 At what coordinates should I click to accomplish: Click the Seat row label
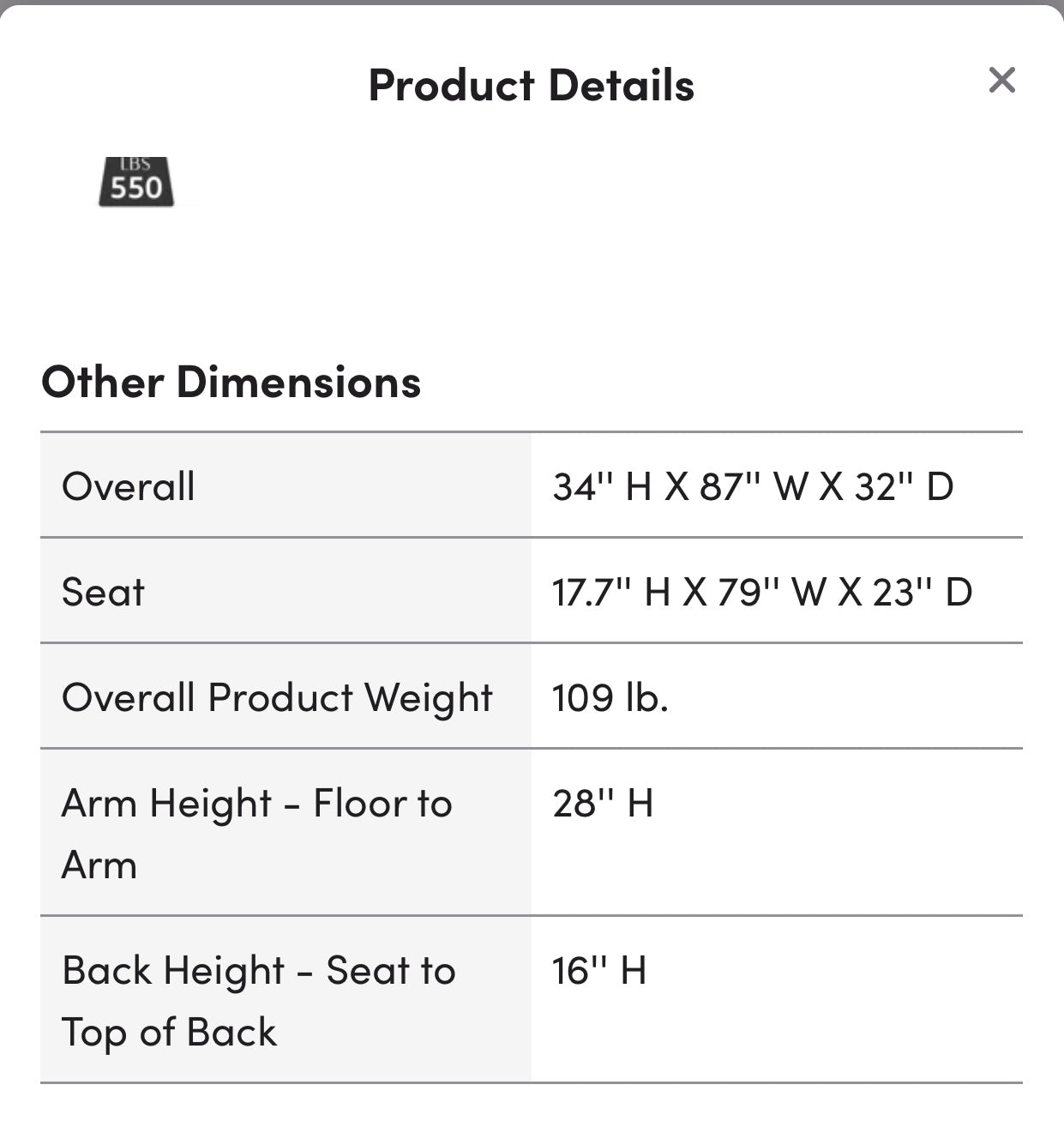pos(104,591)
